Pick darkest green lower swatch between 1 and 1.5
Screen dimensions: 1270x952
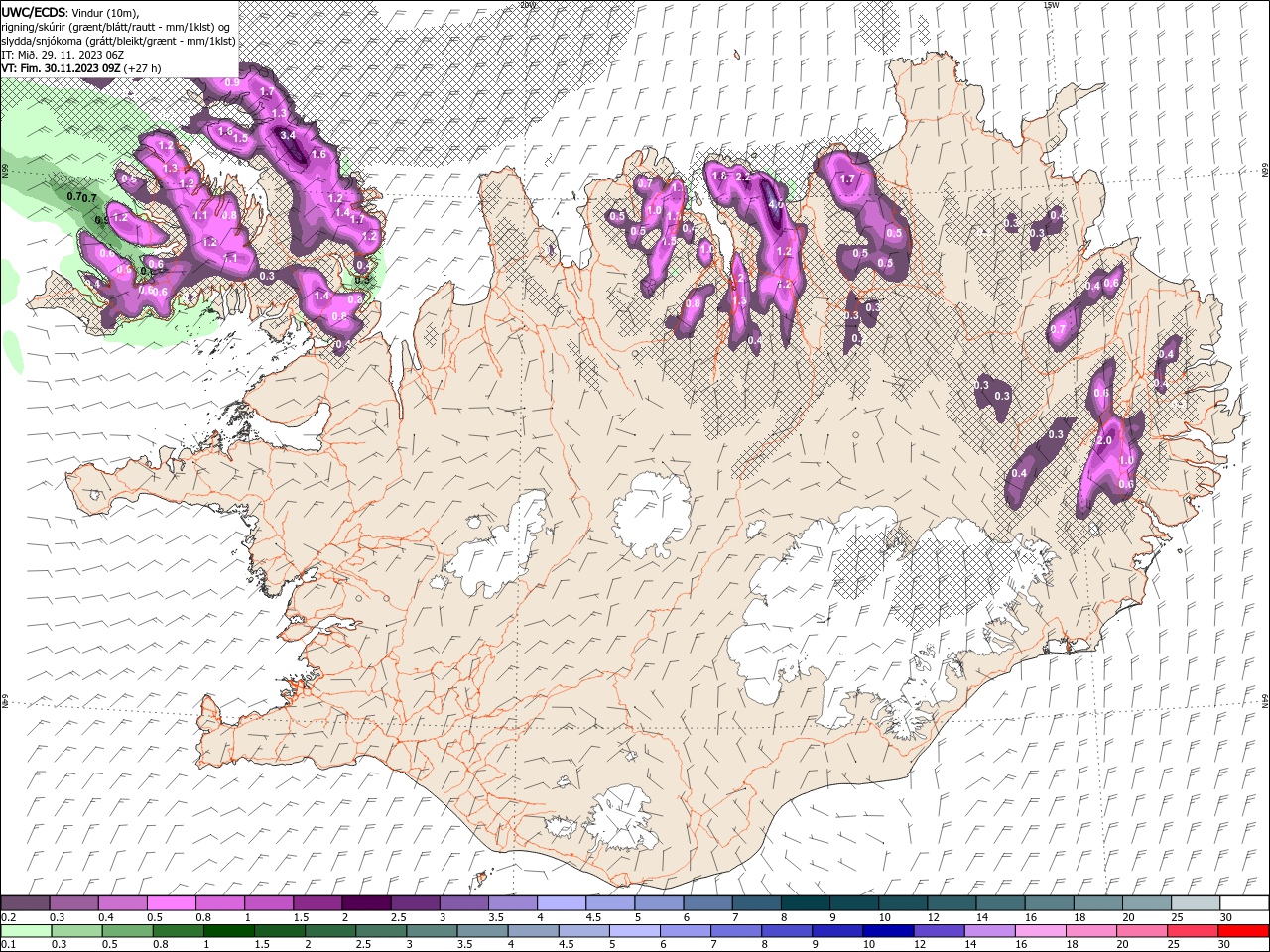pos(228,931)
